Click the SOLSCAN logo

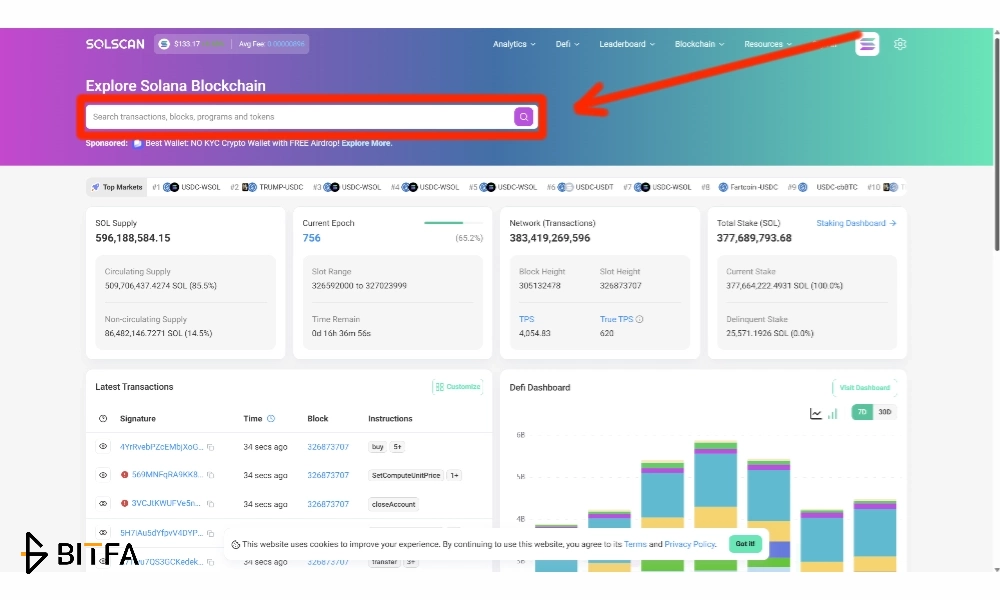[115, 44]
